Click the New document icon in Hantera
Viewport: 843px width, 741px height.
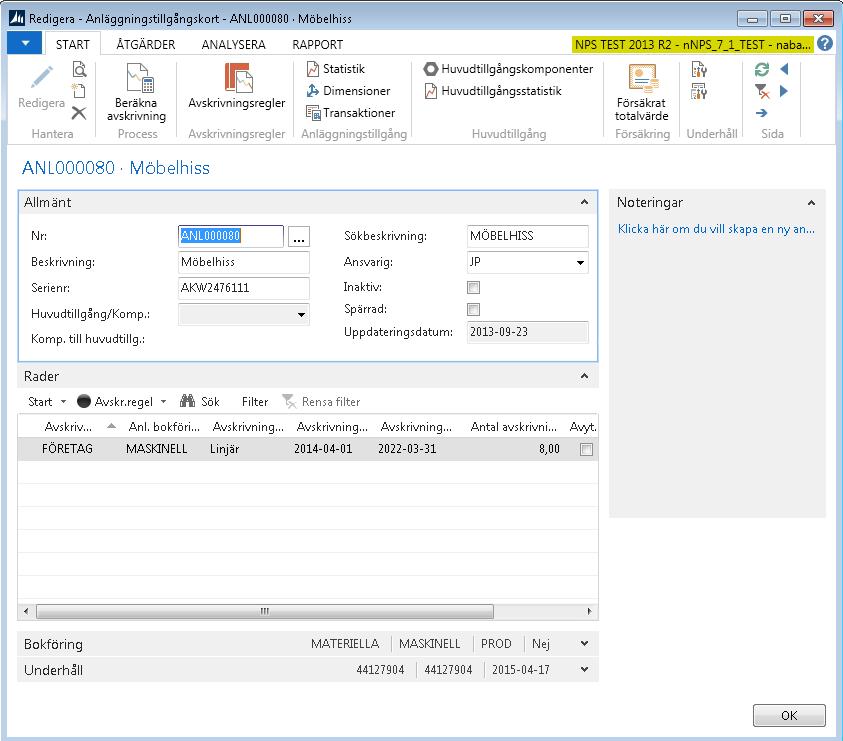[x=79, y=90]
